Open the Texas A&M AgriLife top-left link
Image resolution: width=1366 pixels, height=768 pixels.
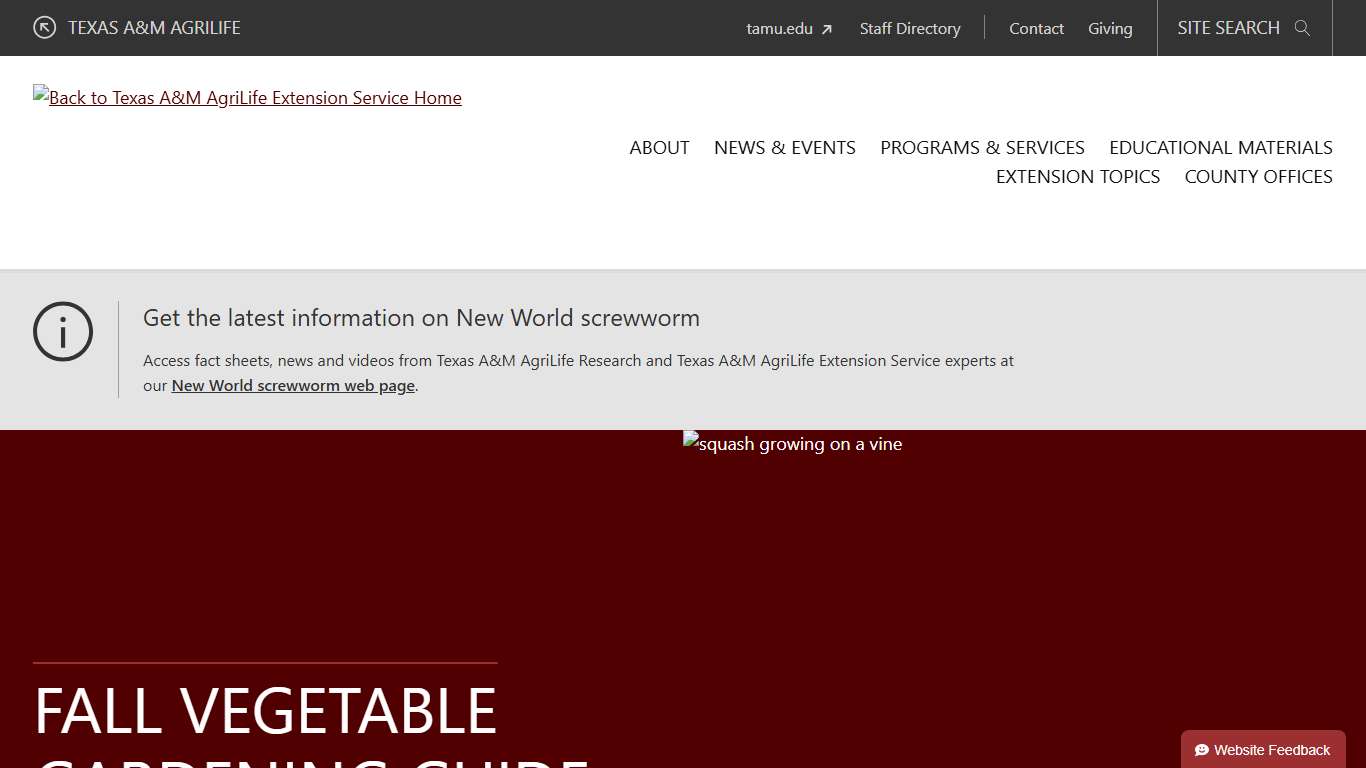[154, 28]
